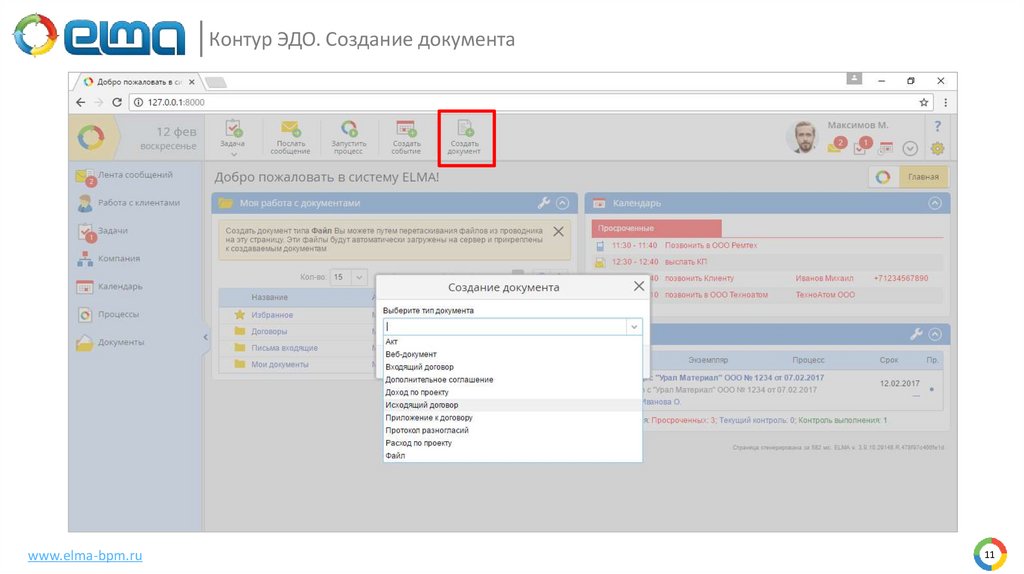Image resolution: width=1024 pixels, height=574 pixels.
Task: Click the wrench icon in Моя работа с документами
Action: coord(544,203)
